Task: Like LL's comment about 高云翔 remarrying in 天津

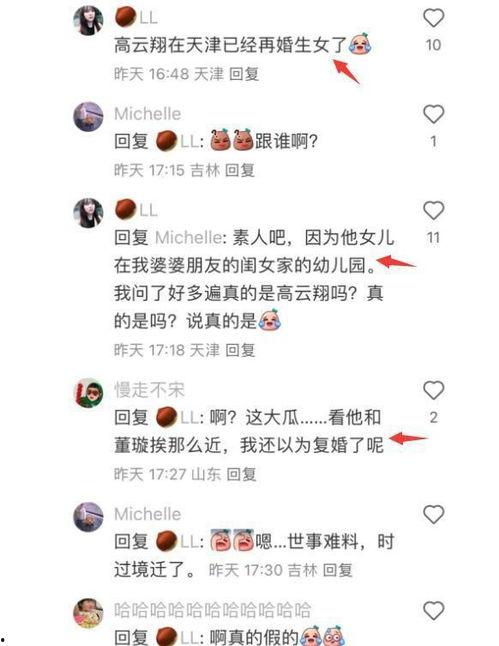Action: pyautogui.click(x=433, y=18)
